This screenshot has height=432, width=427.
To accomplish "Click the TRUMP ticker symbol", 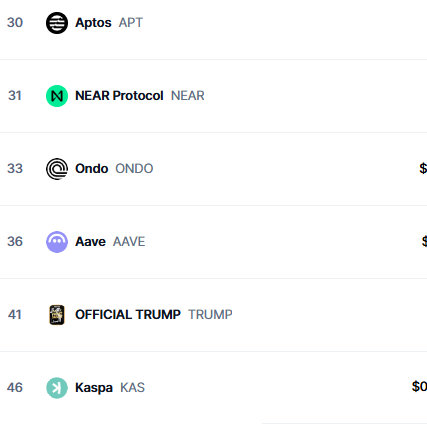I will 210,315.
